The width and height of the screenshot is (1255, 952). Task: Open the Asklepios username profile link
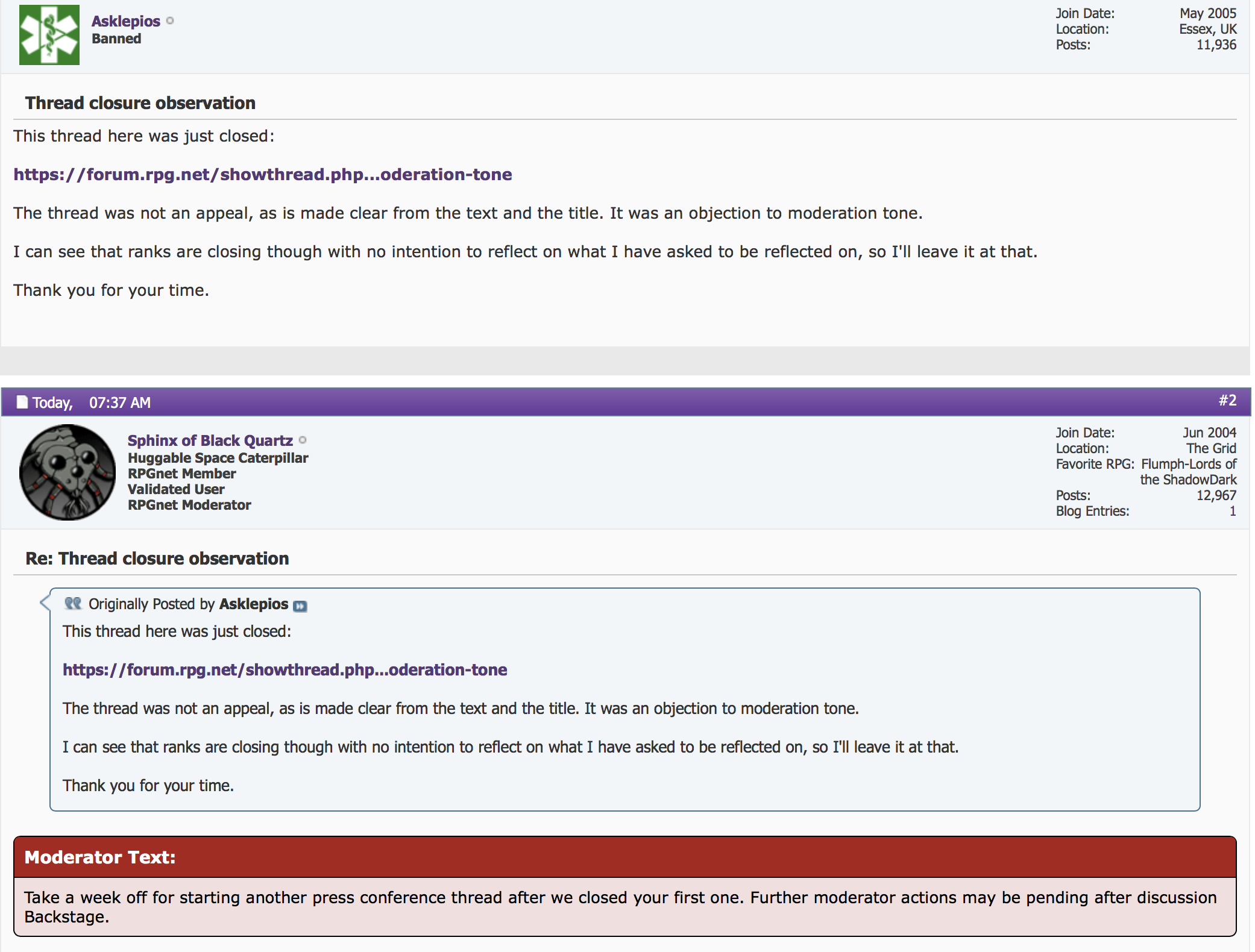click(125, 21)
